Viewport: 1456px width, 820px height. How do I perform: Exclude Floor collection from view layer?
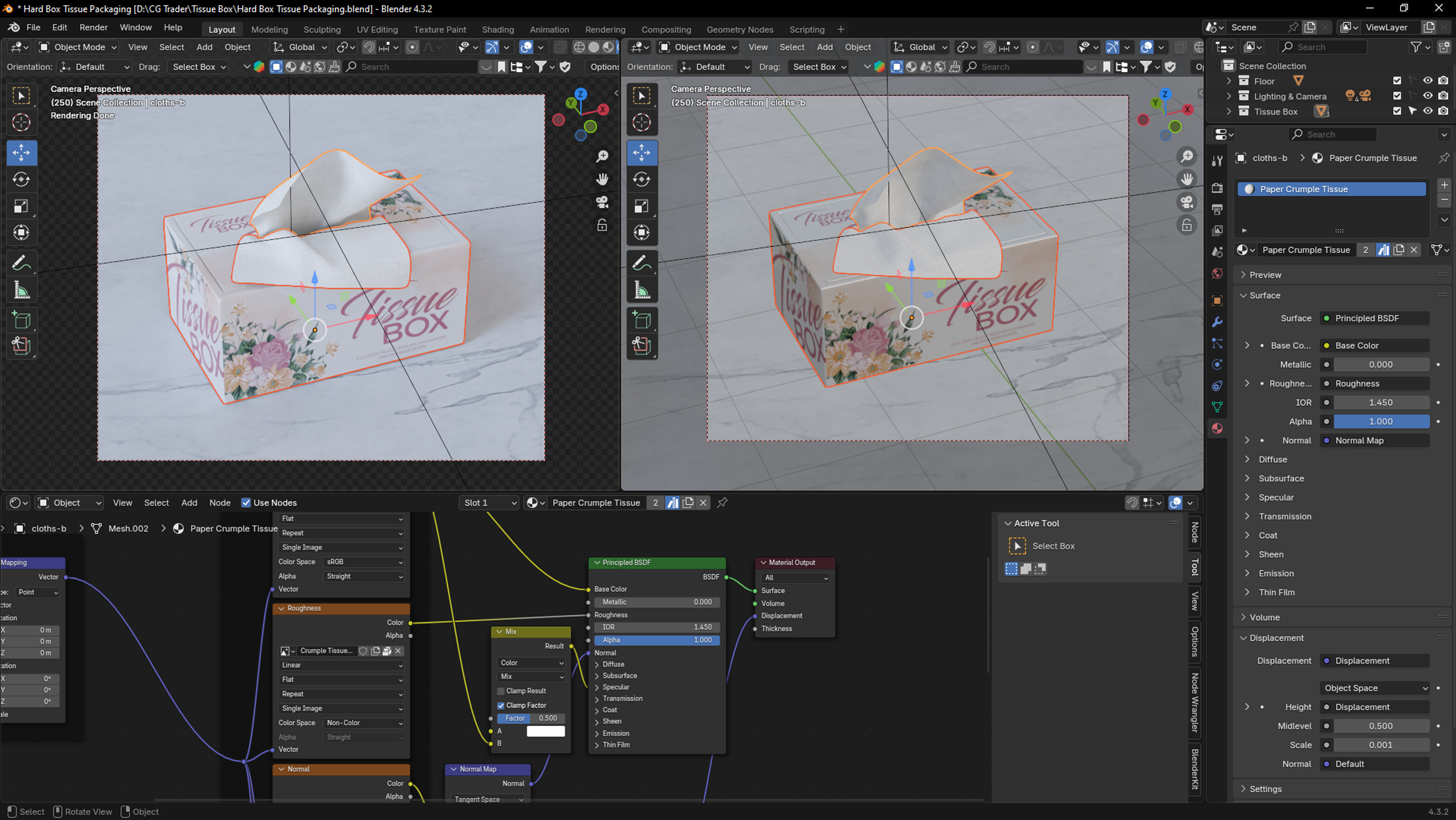[x=1397, y=81]
